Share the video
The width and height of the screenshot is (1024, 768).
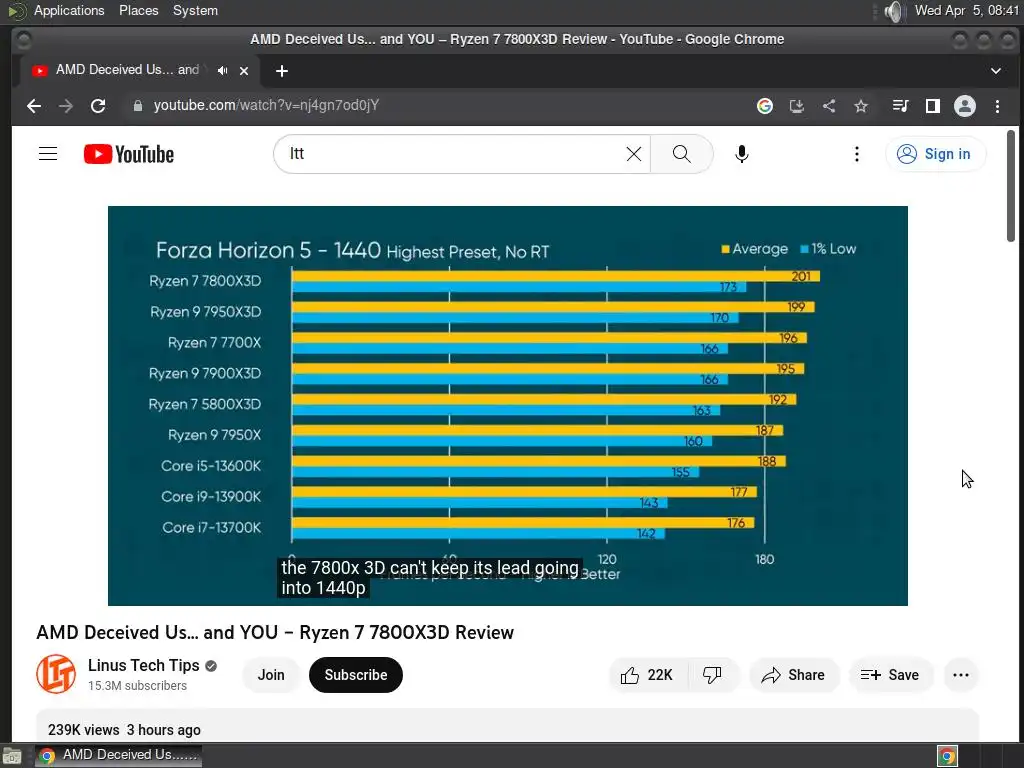click(793, 675)
